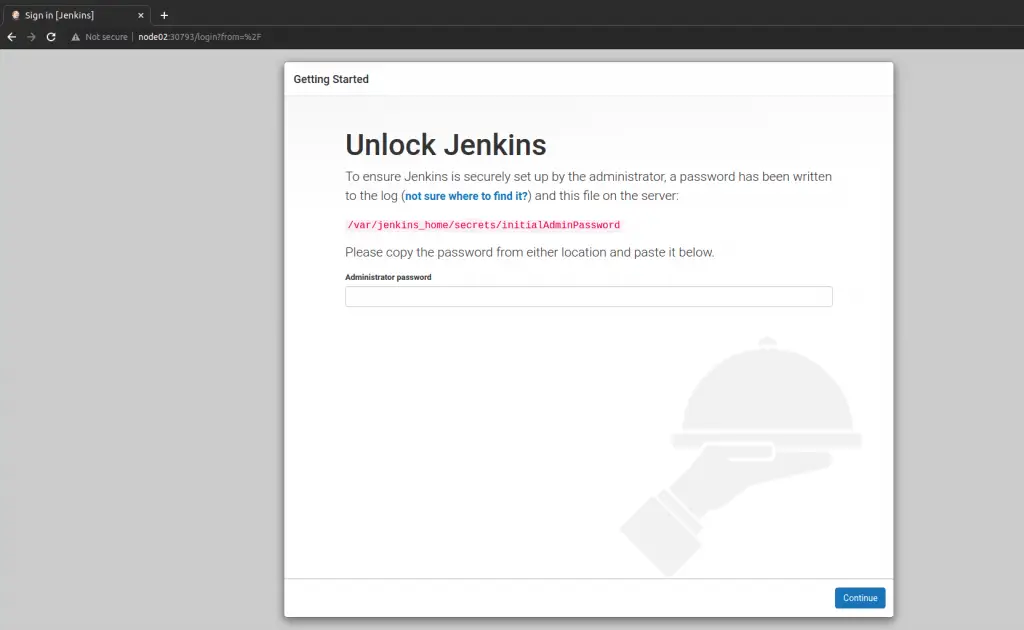Open a new browser tab
This screenshot has width=1024, height=630.
(x=165, y=15)
